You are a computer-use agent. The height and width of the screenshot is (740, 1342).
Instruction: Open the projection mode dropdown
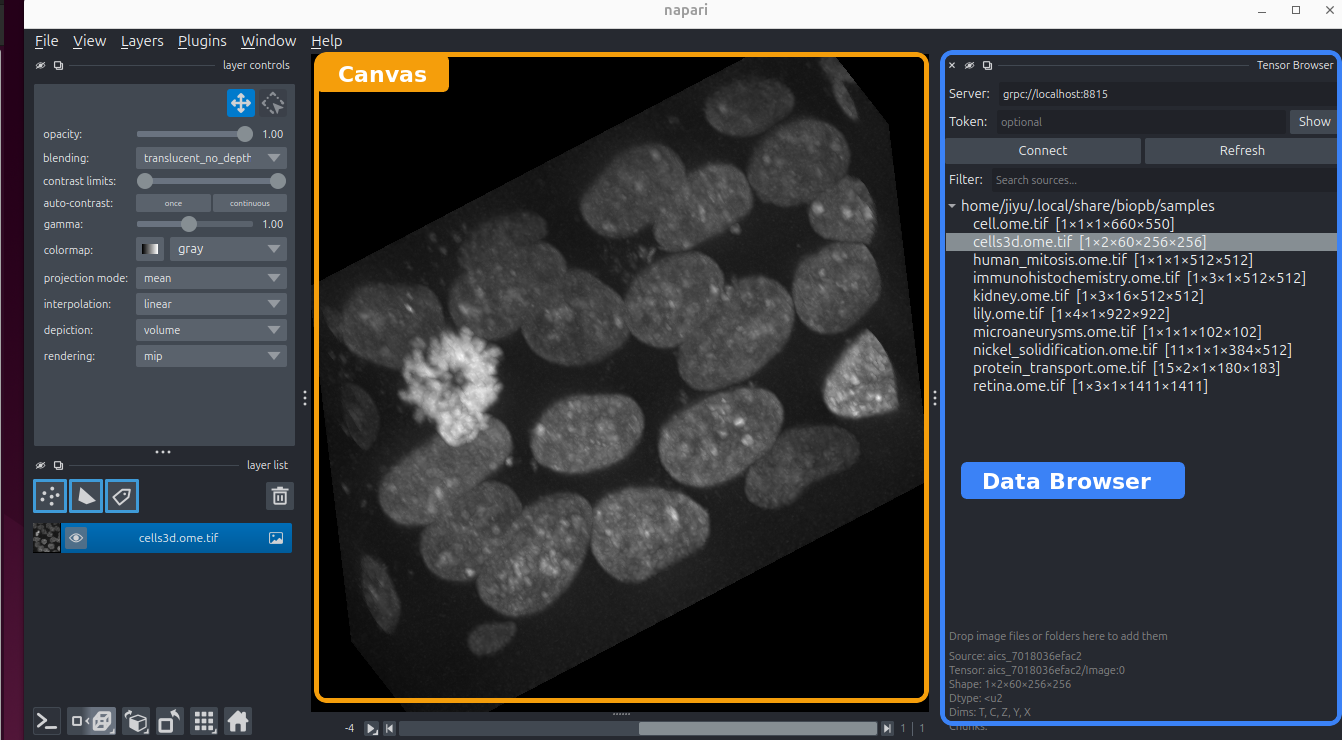click(x=211, y=278)
